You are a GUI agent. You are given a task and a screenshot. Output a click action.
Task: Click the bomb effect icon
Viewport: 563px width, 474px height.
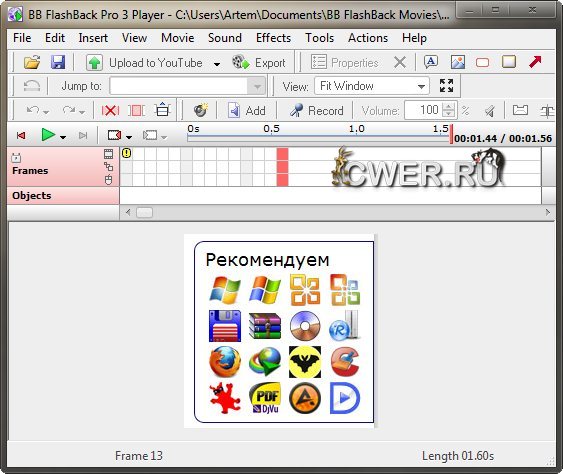pyautogui.click(x=201, y=110)
